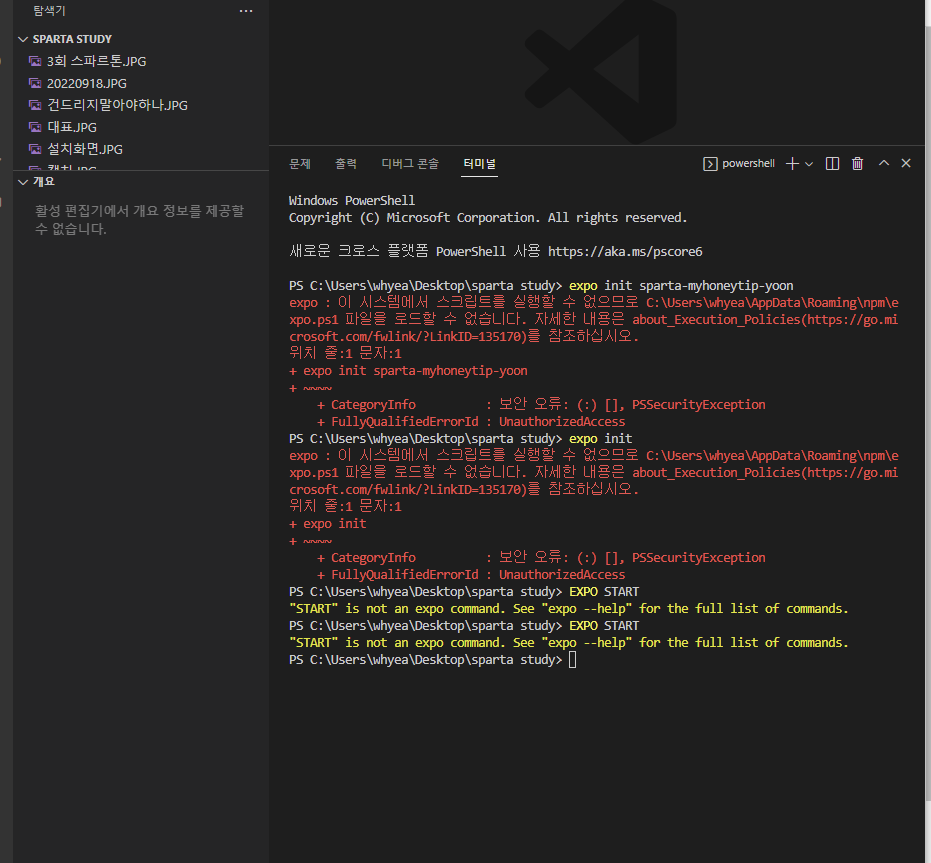Click image icon beside 설치화면.JPG
931x863 pixels.
[x=36, y=148]
